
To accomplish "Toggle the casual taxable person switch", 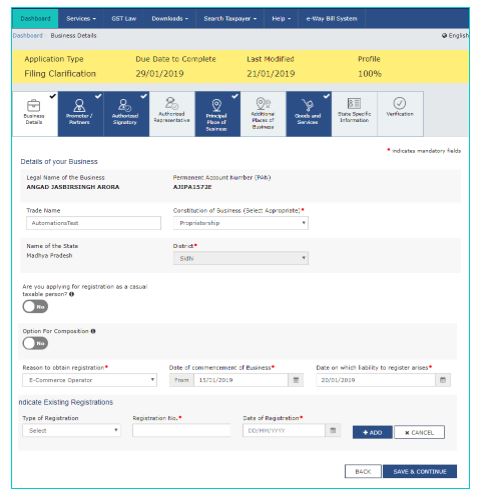I will click(35, 306).
